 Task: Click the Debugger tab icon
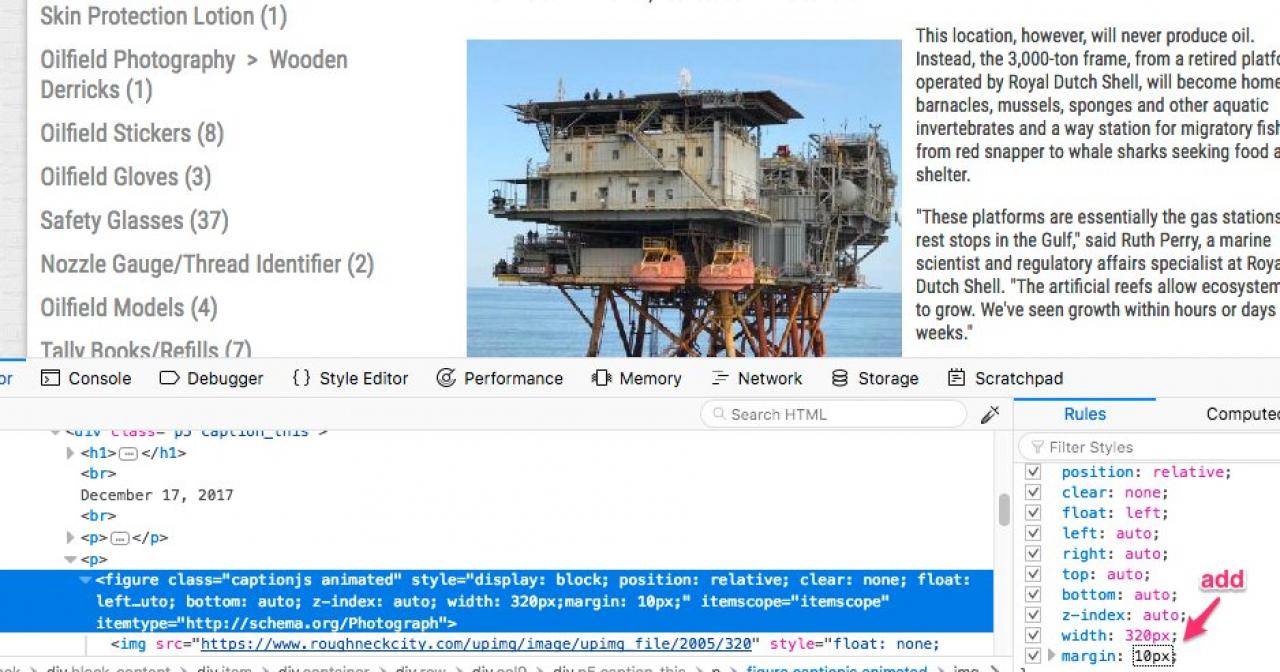[169, 378]
